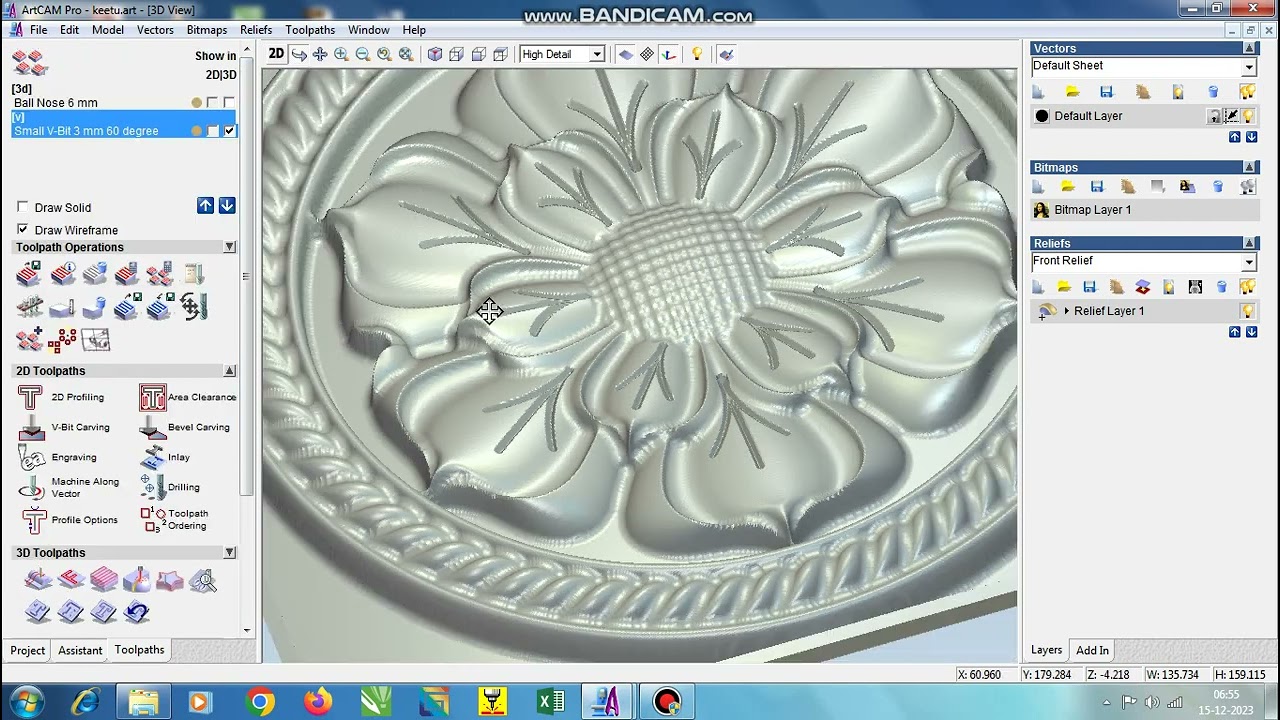Click the lightbulb lights and material icon
Screen dimensions: 1280x720
tap(697, 54)
